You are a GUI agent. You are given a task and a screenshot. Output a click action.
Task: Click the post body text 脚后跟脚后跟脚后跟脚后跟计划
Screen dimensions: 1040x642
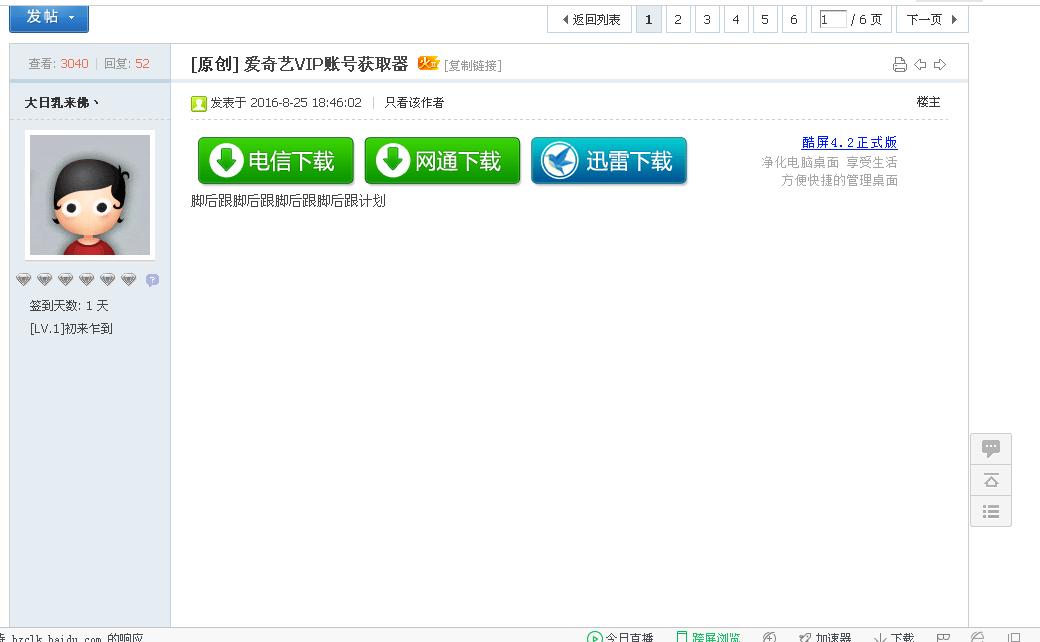pos(288,201)
